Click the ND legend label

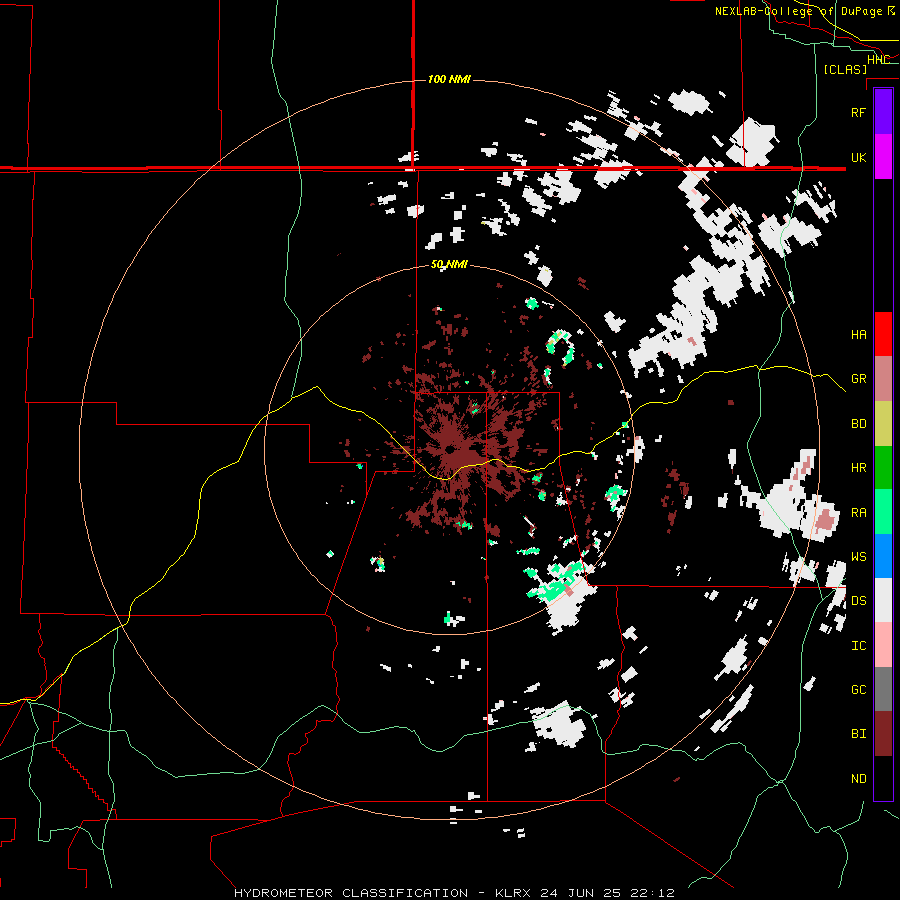[x=858, y=779]
